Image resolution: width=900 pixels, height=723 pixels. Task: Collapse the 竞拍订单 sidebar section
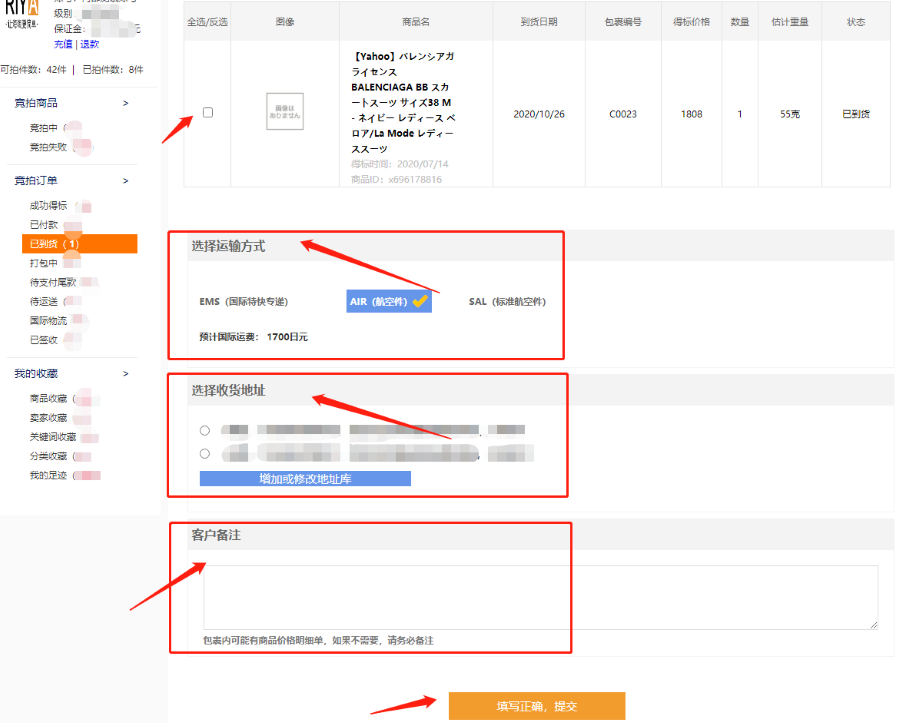[125, 181]
